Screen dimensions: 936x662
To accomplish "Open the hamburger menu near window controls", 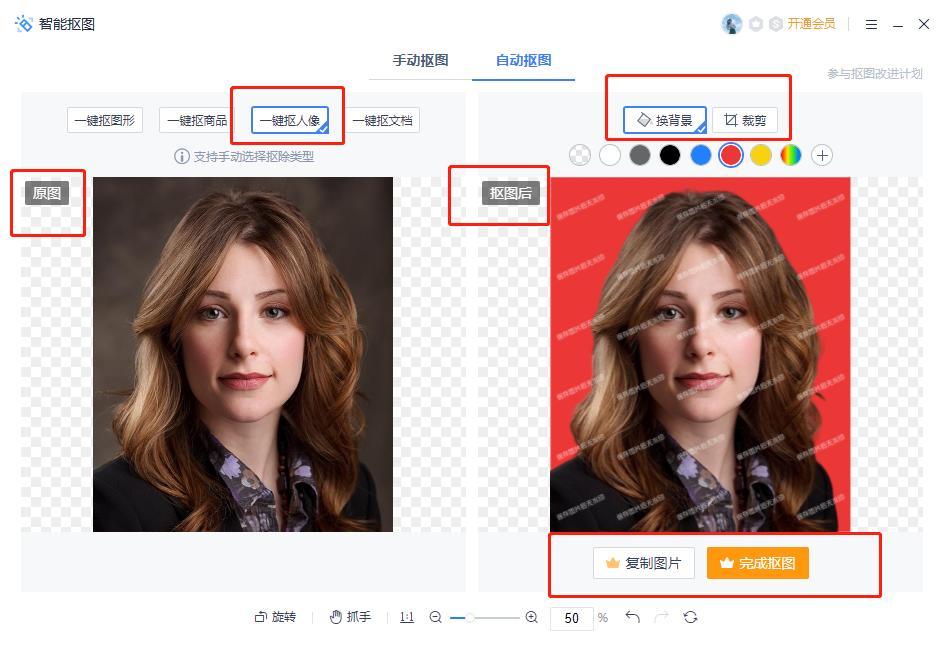I will click(x=872, y=22).
